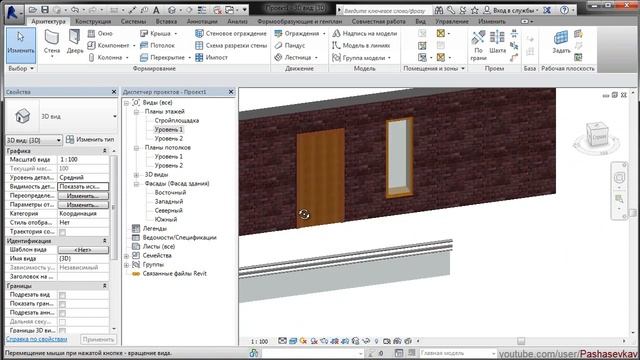Click the Применить button
640x360 pixels.
tap(98, 340)
